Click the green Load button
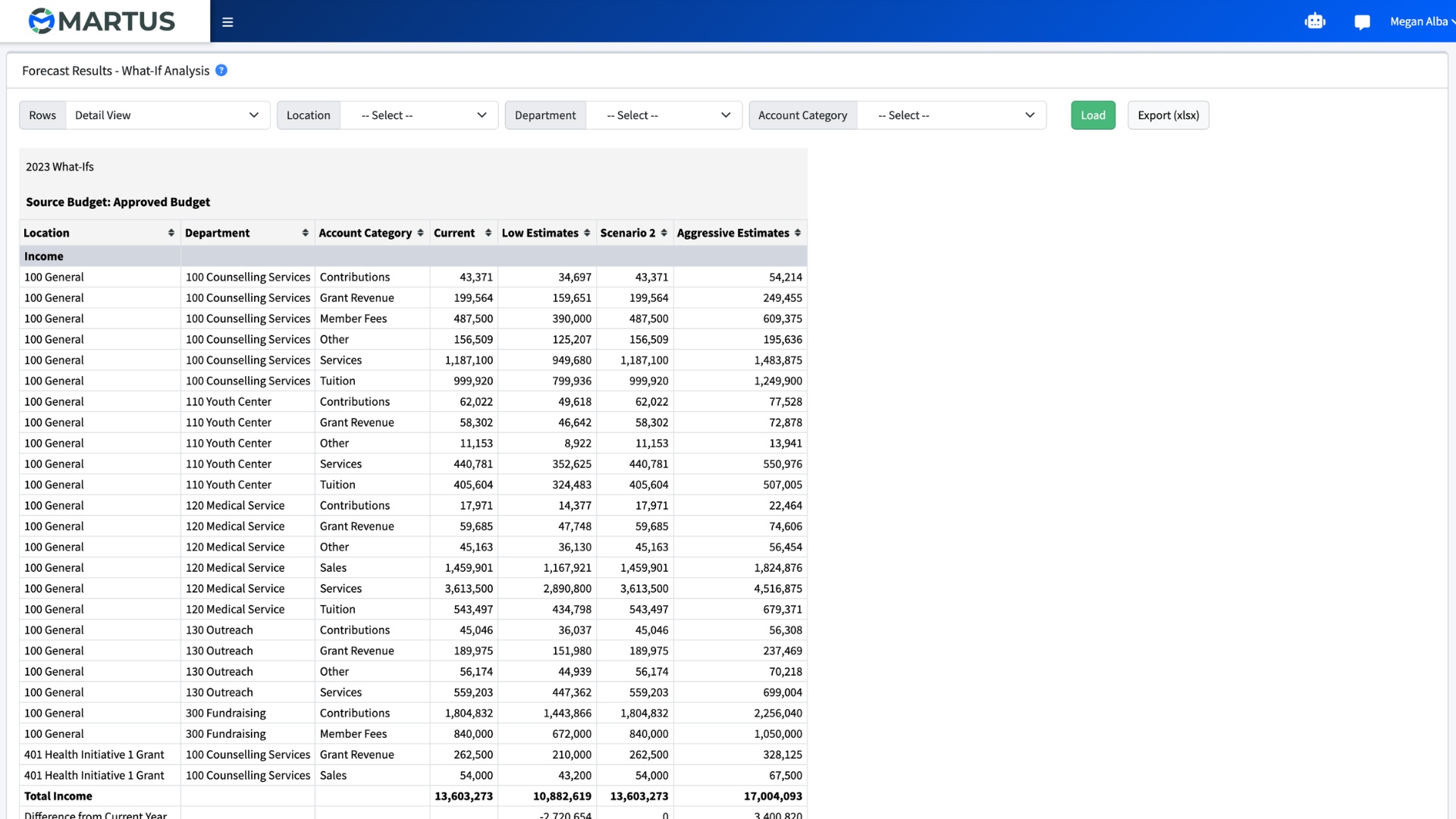The height and width of the screenshot is (819, 1456). point(1093,115)
